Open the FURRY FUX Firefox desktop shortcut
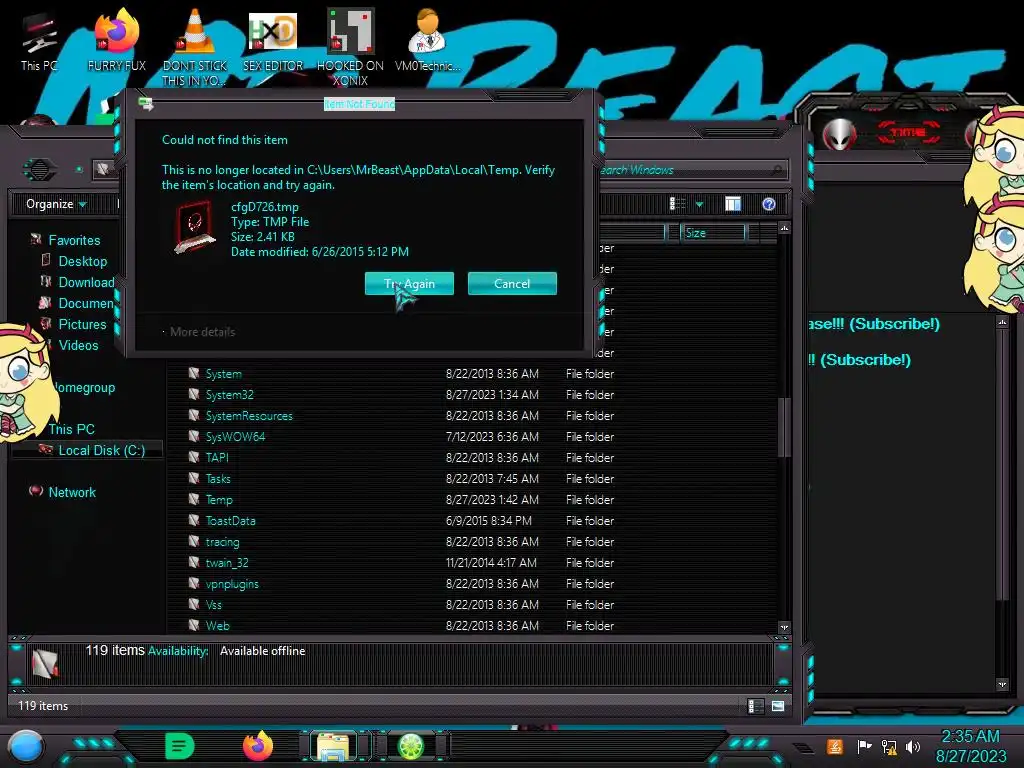1024x768 pixels. point(117,40)
